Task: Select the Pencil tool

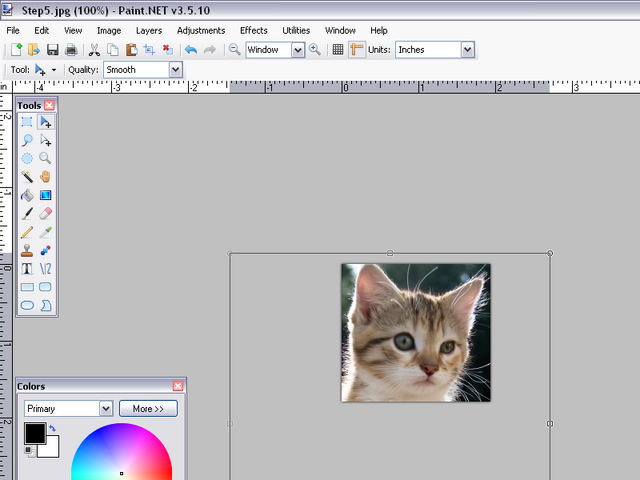Action: click(x=27, y=232)
